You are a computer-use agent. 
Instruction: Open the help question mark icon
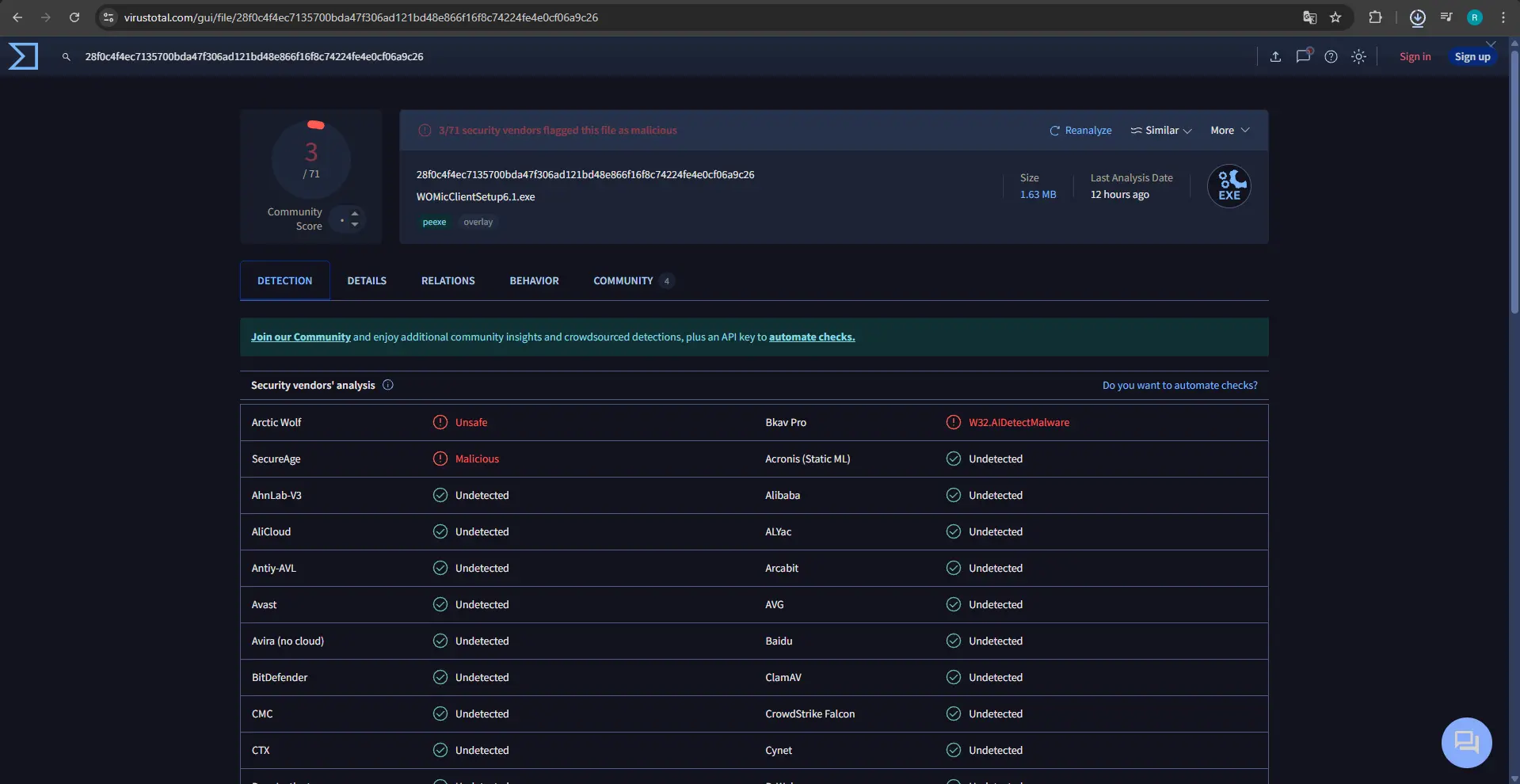1331,56
